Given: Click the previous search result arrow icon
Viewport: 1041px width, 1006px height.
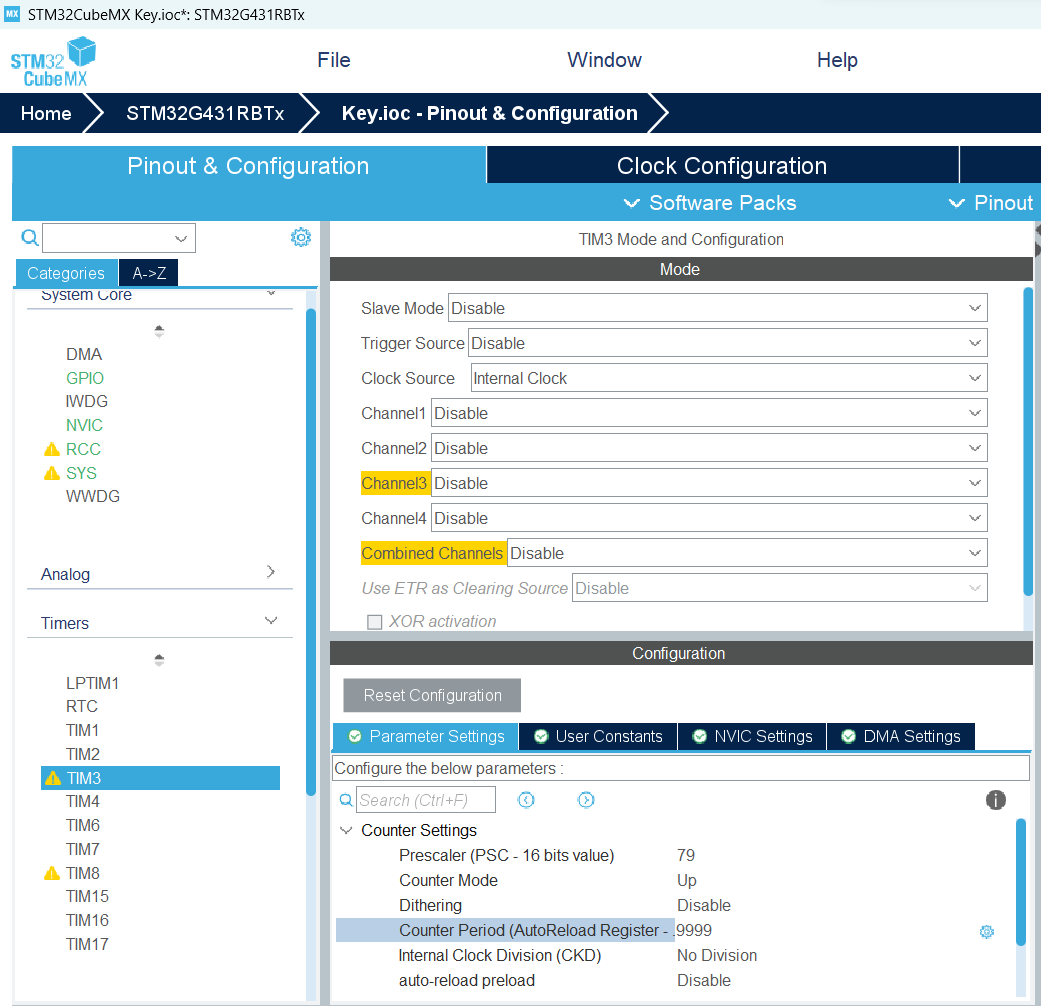Looking at the screenshot, I should (526, 799).
